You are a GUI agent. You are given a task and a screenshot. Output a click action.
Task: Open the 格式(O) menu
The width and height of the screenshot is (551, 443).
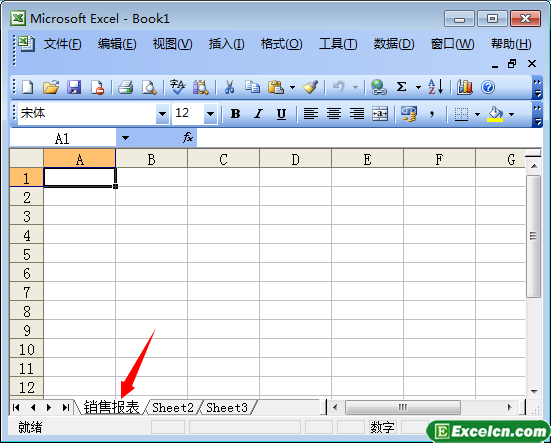click(281, 44)
